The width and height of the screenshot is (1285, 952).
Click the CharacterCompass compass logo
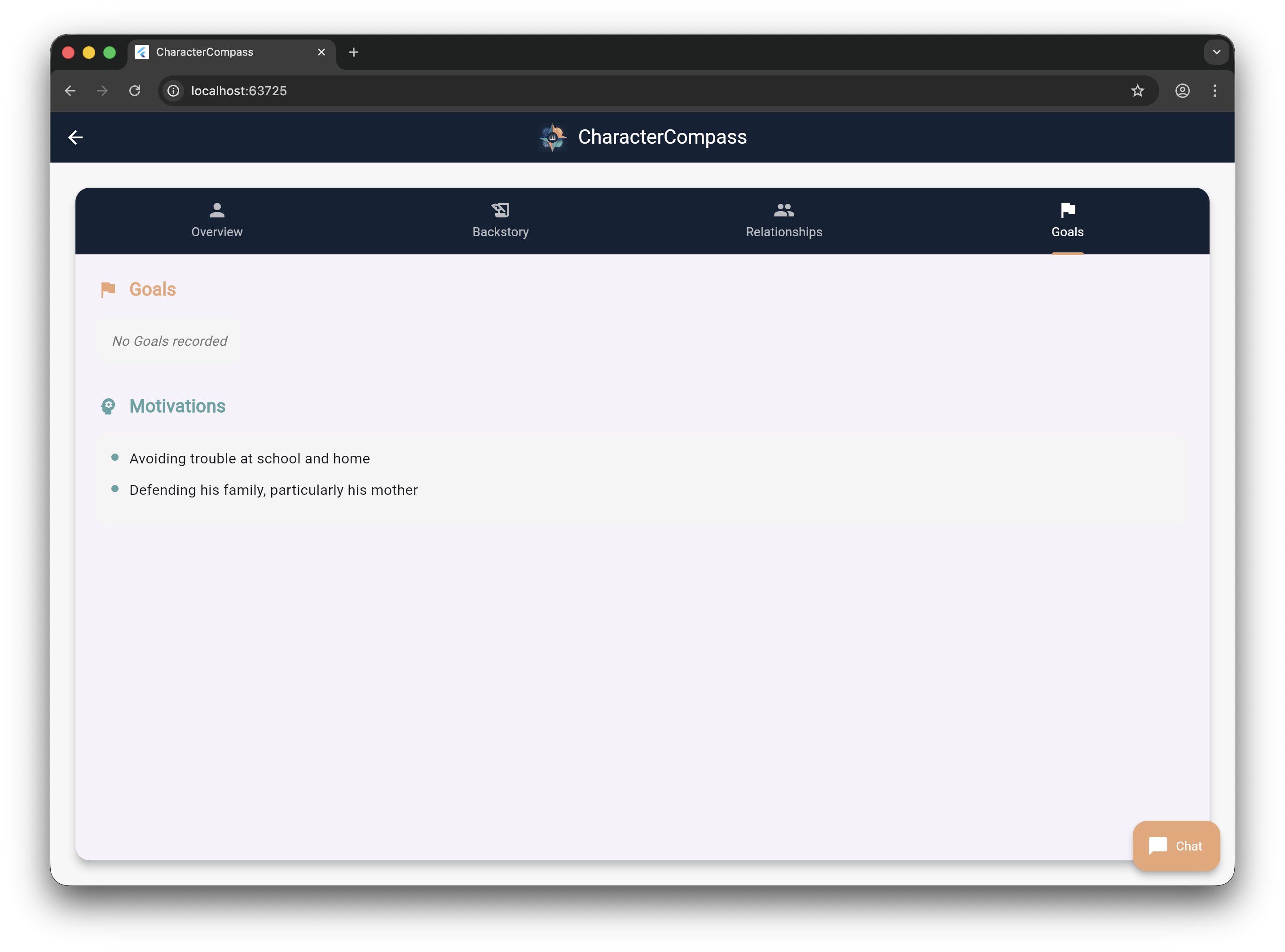[553, 137]
